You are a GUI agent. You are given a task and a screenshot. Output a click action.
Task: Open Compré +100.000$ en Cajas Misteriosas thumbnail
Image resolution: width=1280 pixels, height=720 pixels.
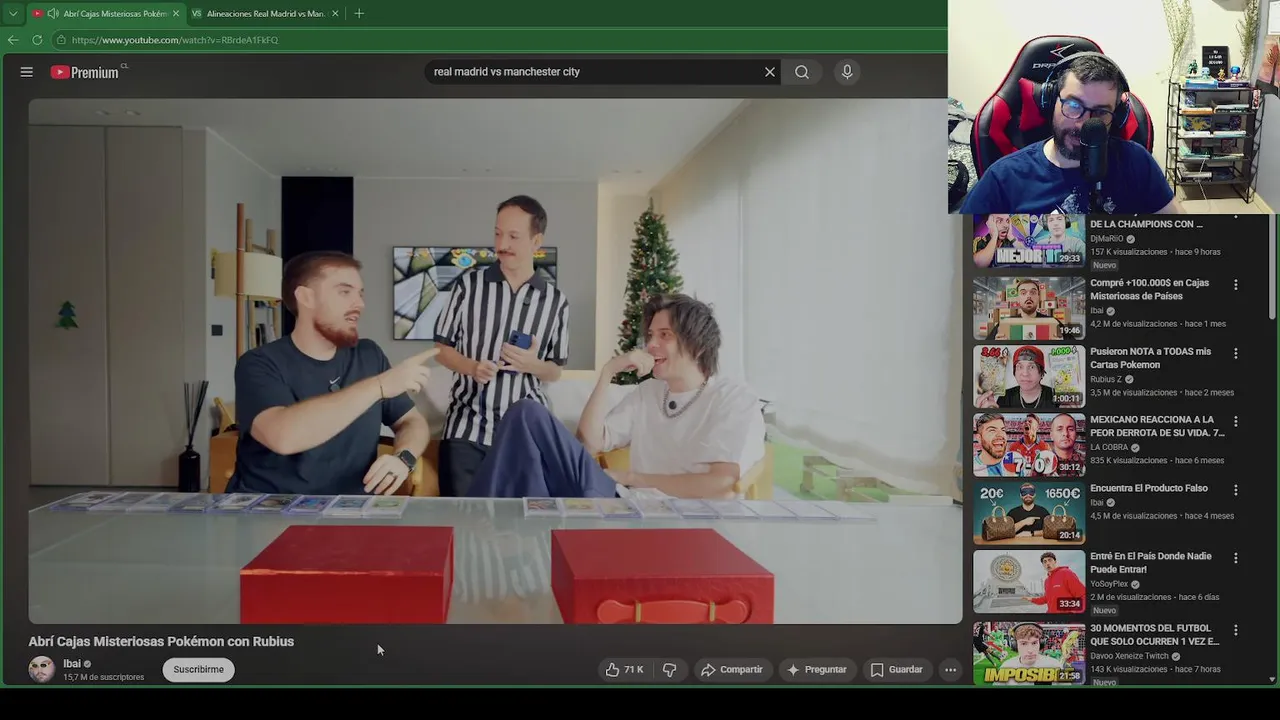(1029, 309)
